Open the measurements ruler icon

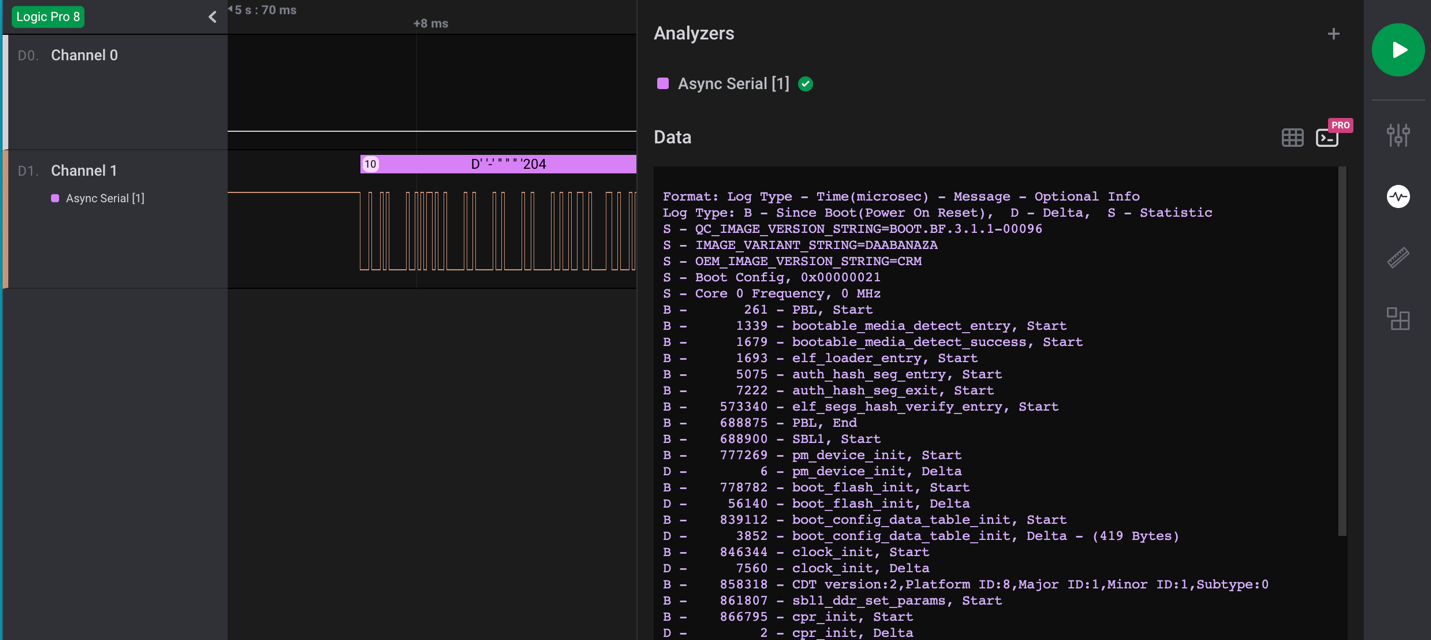1397,258
